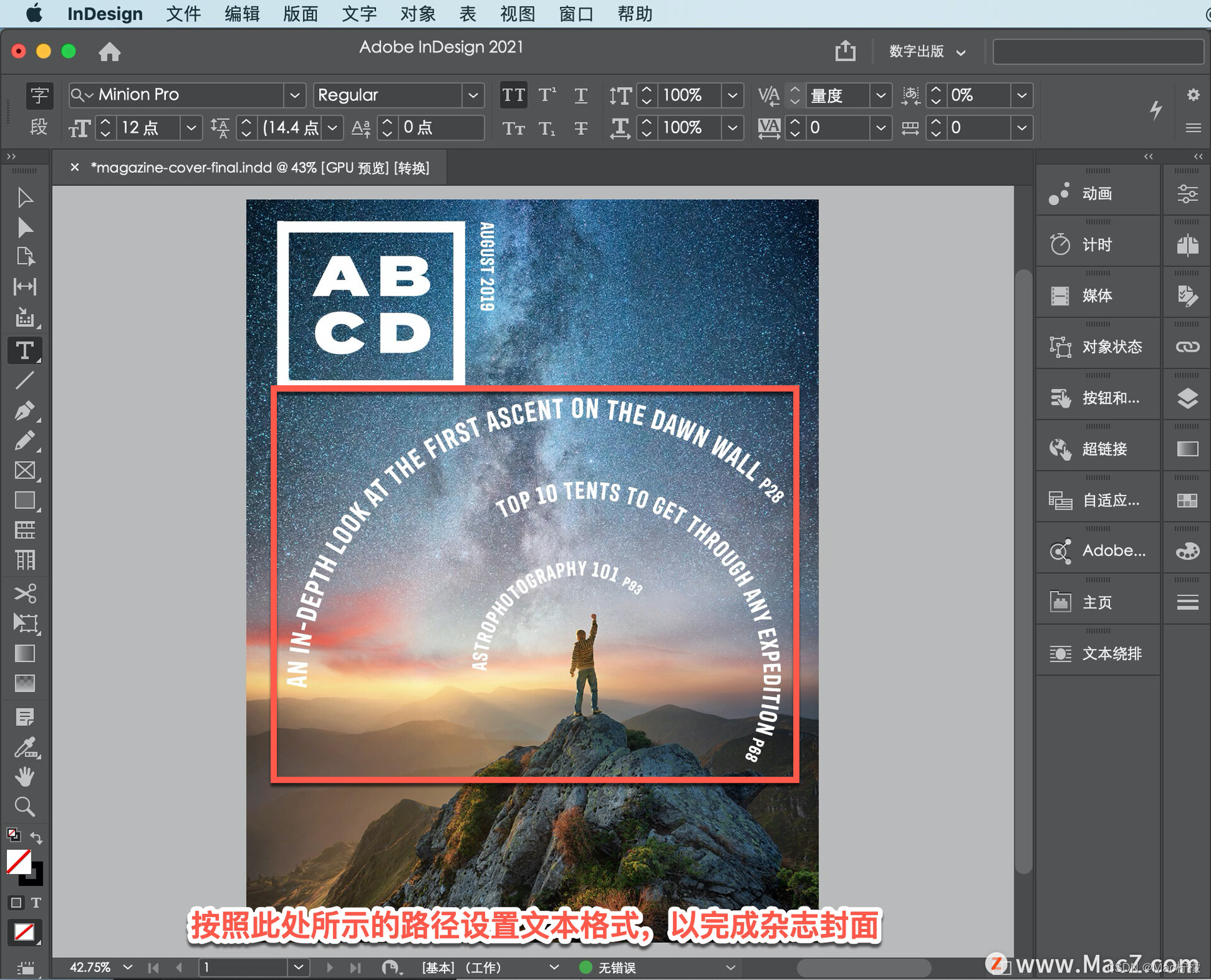1211x980 pixels.
Task: Open the 对象 menu
Action: tap(417, 14)
